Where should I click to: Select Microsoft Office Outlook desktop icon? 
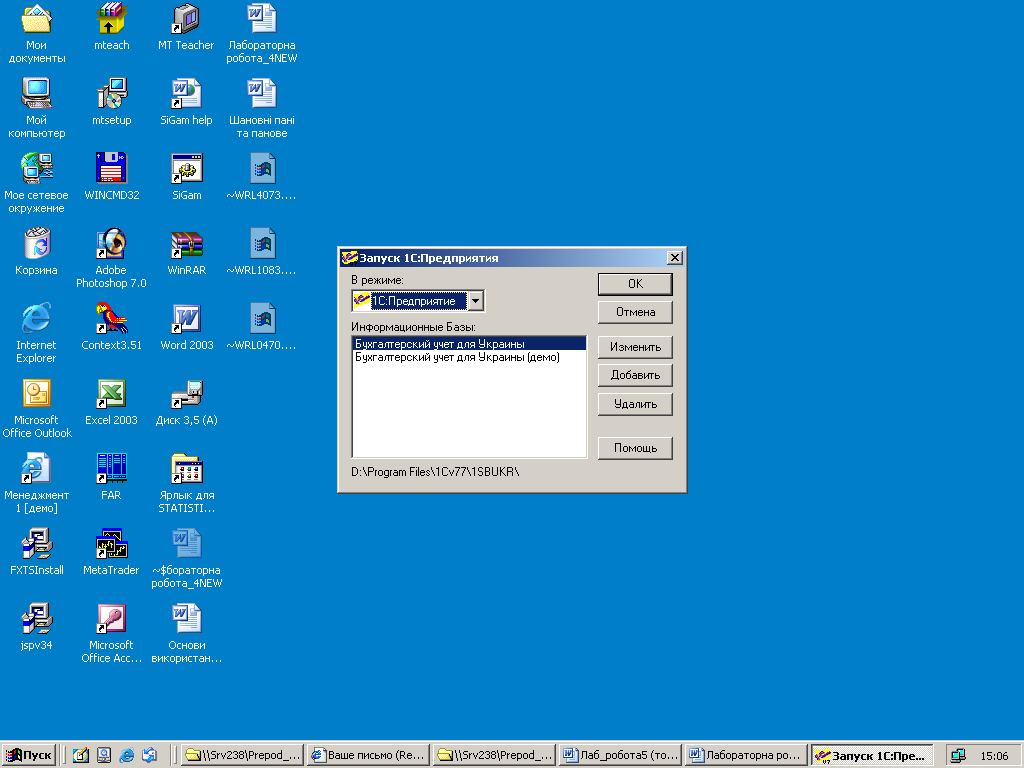tap(37, 394)
